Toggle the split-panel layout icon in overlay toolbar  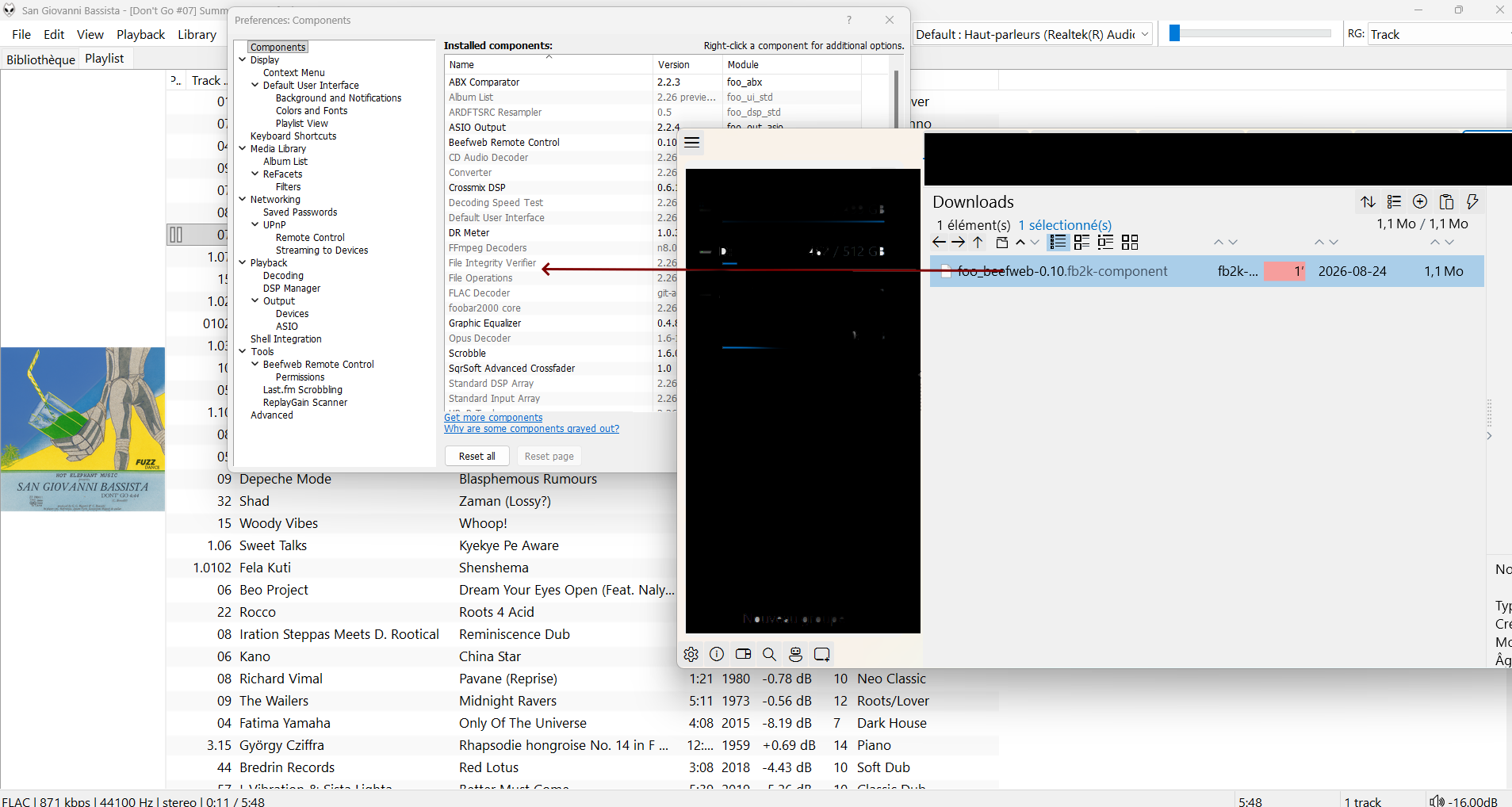click(743, 654)
